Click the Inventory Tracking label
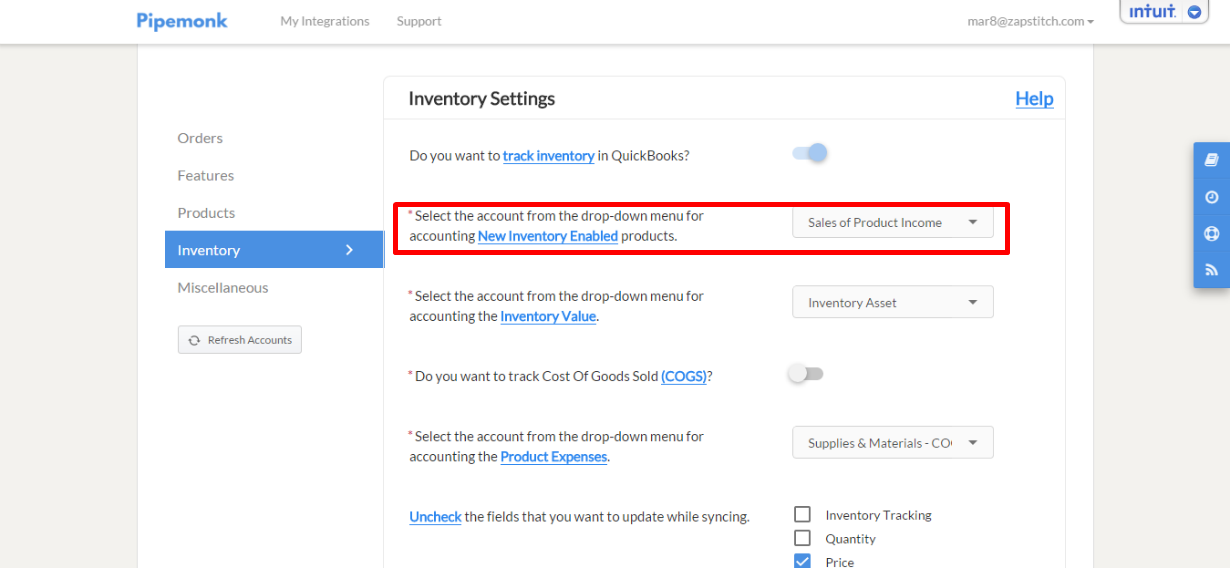 point(878,515)
